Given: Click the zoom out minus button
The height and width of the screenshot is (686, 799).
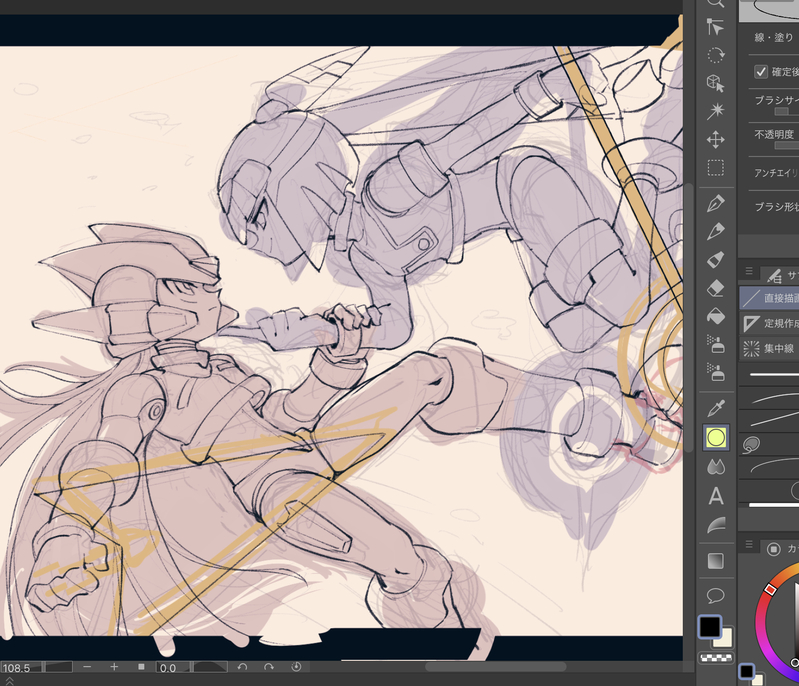Looking at the screenshot, I should click(x=87, y=667).
